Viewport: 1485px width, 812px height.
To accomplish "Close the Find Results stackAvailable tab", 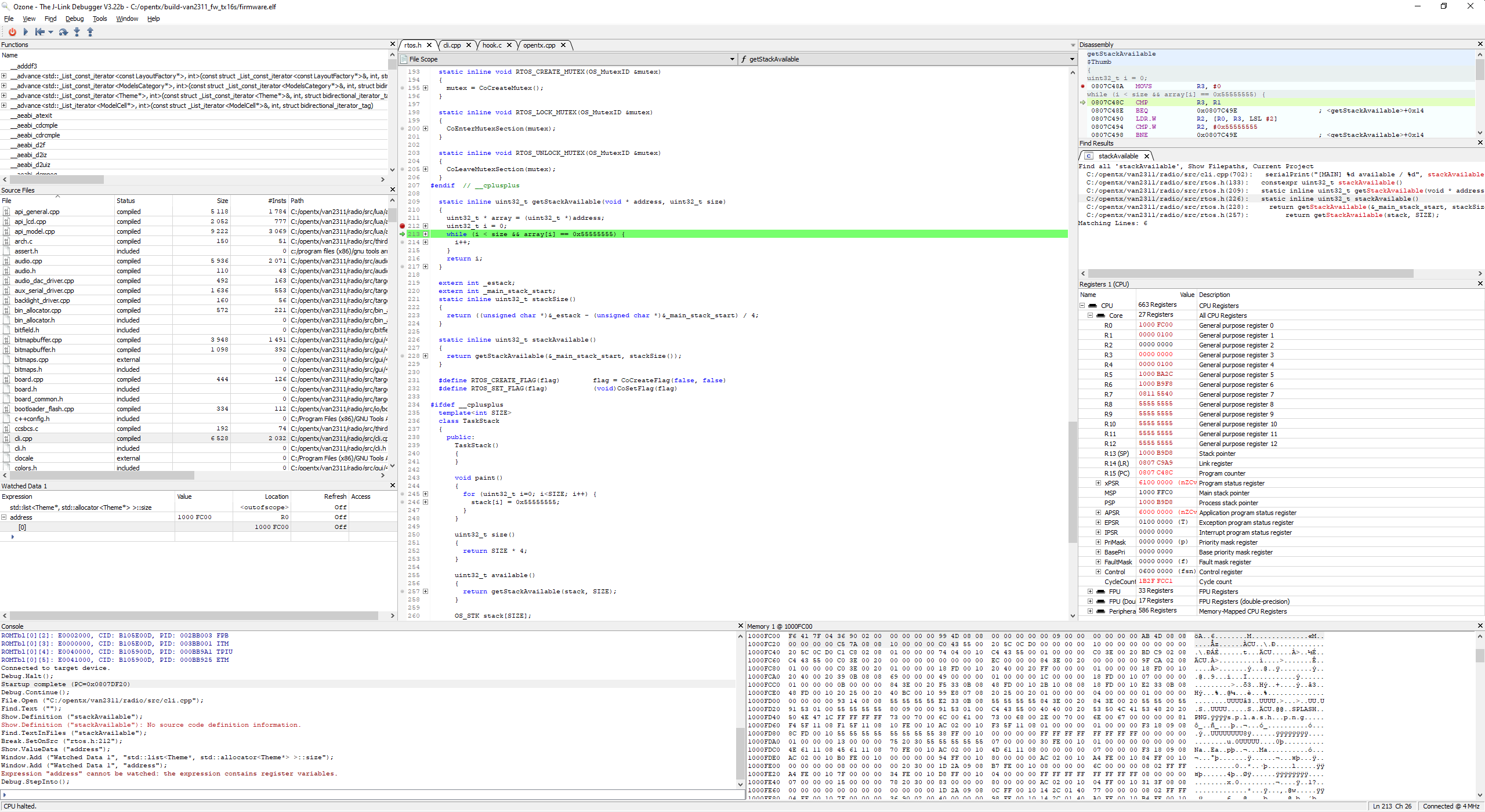I will 1146,156.
